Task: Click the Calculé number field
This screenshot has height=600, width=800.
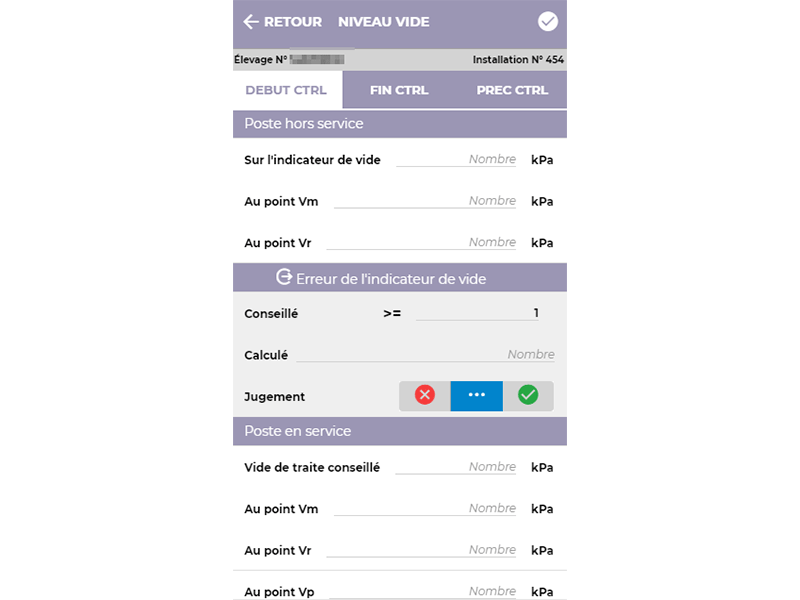Action: (426, 355)
